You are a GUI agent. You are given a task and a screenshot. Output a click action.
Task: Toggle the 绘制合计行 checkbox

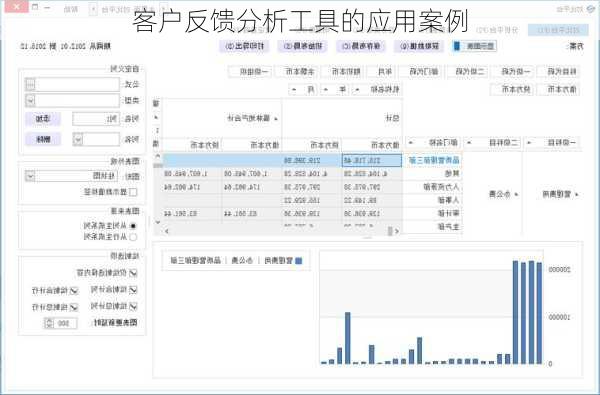(x=73, y=291)
